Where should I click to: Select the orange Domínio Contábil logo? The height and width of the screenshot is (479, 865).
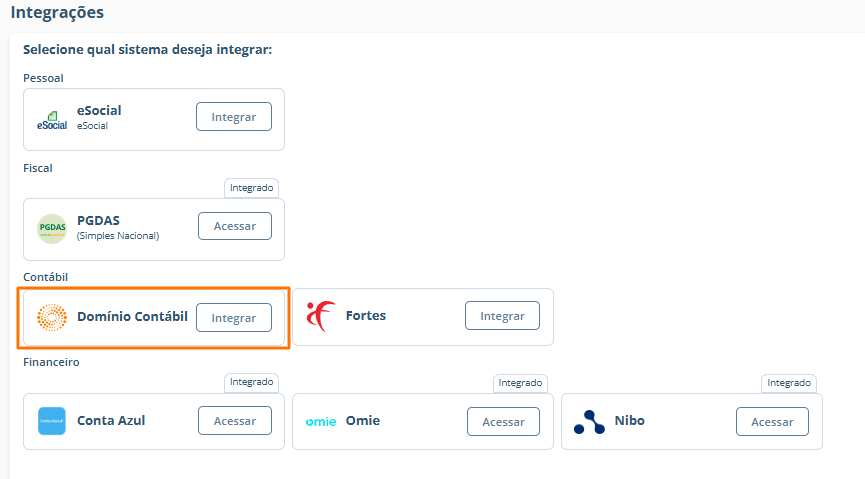coord(52,317)
